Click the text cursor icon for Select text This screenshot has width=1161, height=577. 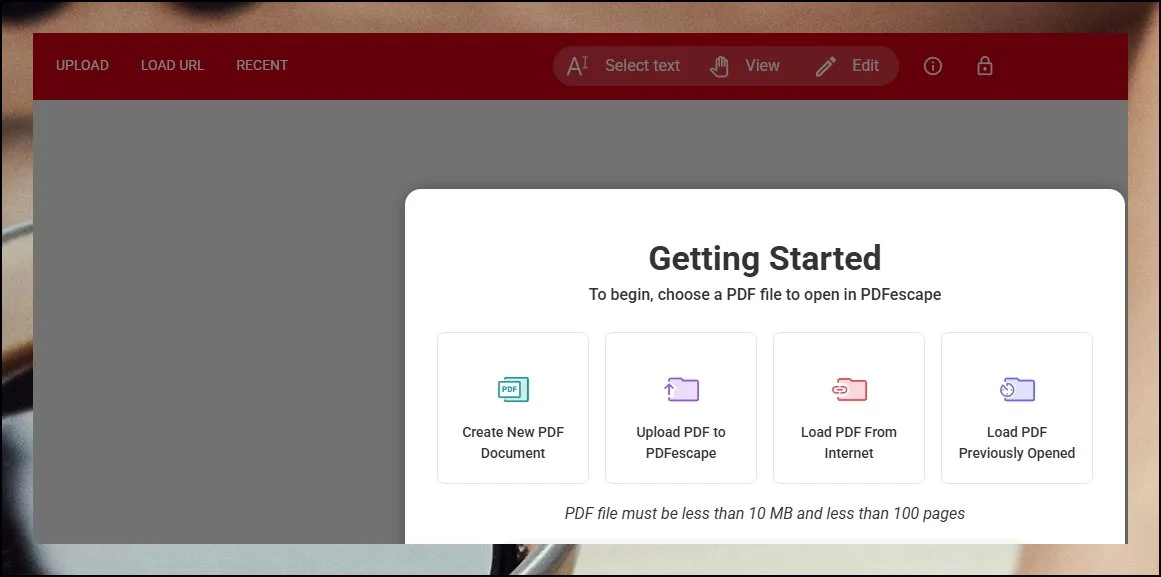(x=578, y=66)
